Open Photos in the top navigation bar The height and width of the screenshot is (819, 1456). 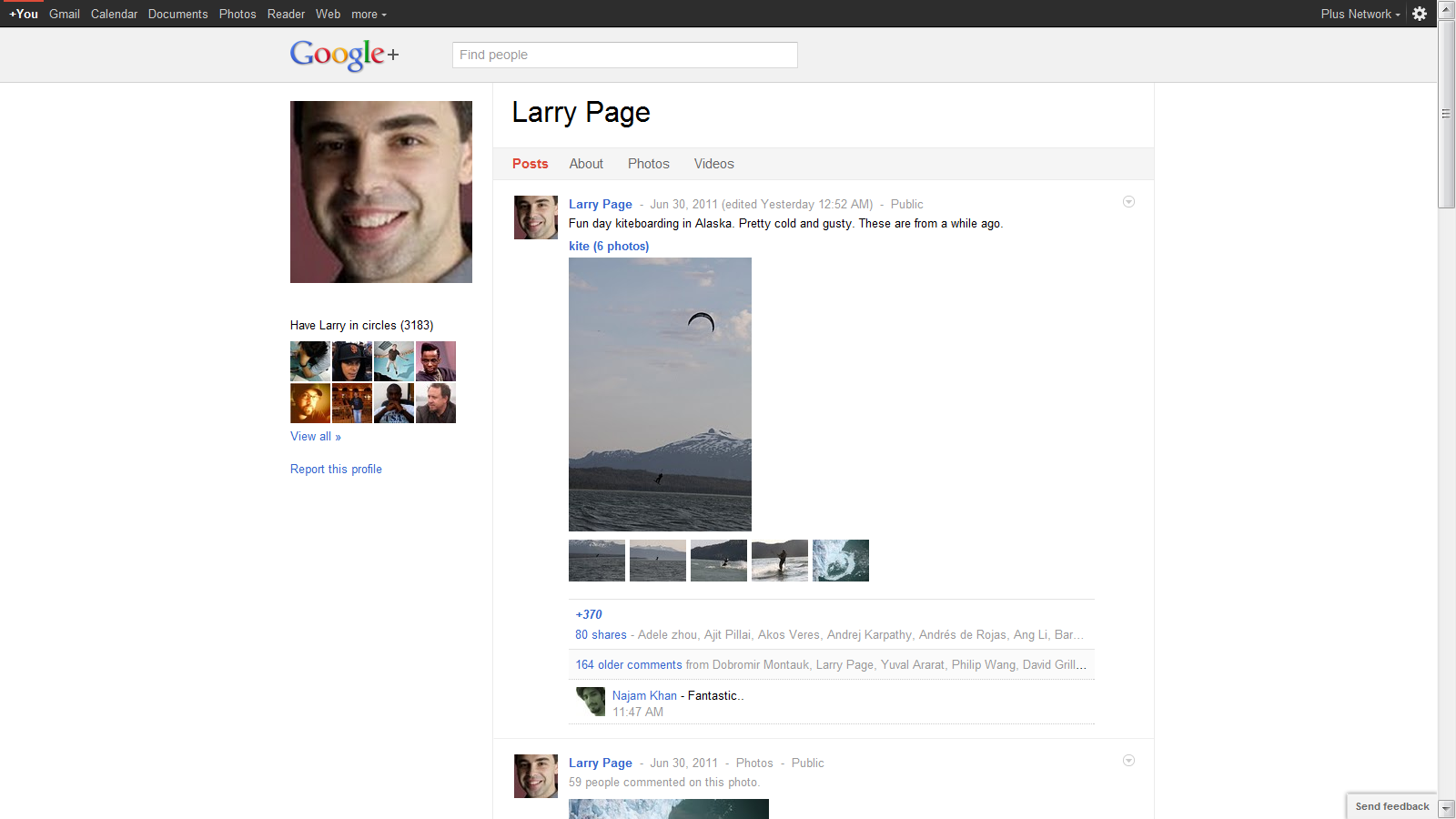(238, 14)
